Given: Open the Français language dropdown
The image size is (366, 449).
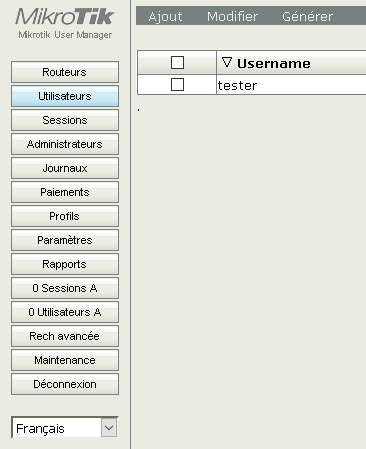Looking at the screenshot, I should [x=65, y=428].
